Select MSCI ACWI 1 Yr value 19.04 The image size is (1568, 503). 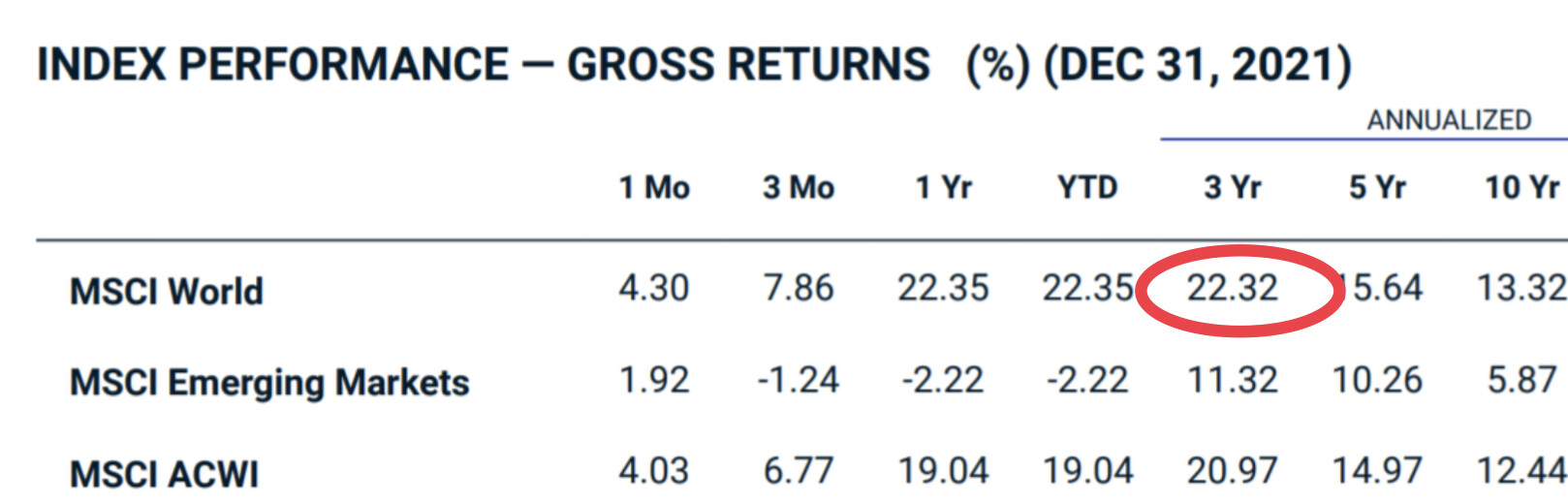click(x=944, y=471)
